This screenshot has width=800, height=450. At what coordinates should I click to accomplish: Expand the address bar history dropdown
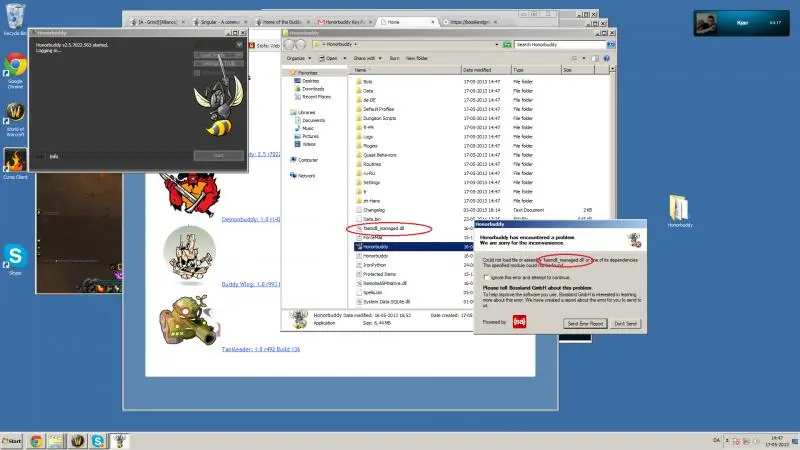(496, 45)
